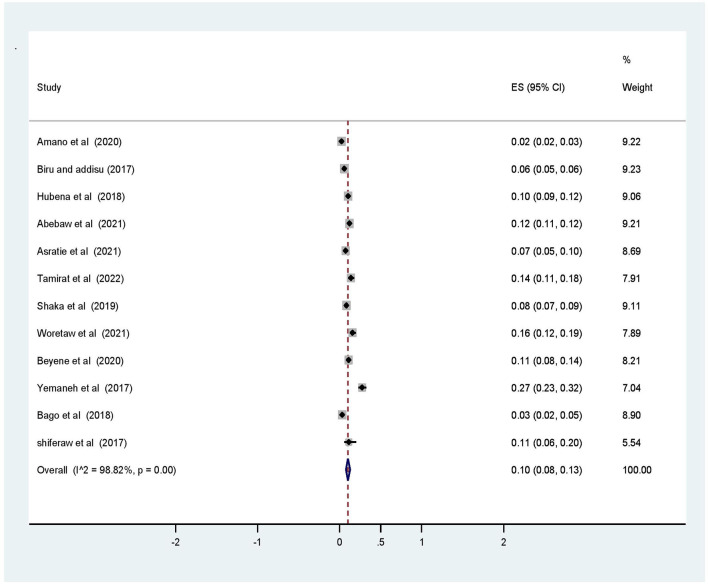Select study label 'Woretaw et al (2021)'
708x585 pixels.
pos(83,333)
